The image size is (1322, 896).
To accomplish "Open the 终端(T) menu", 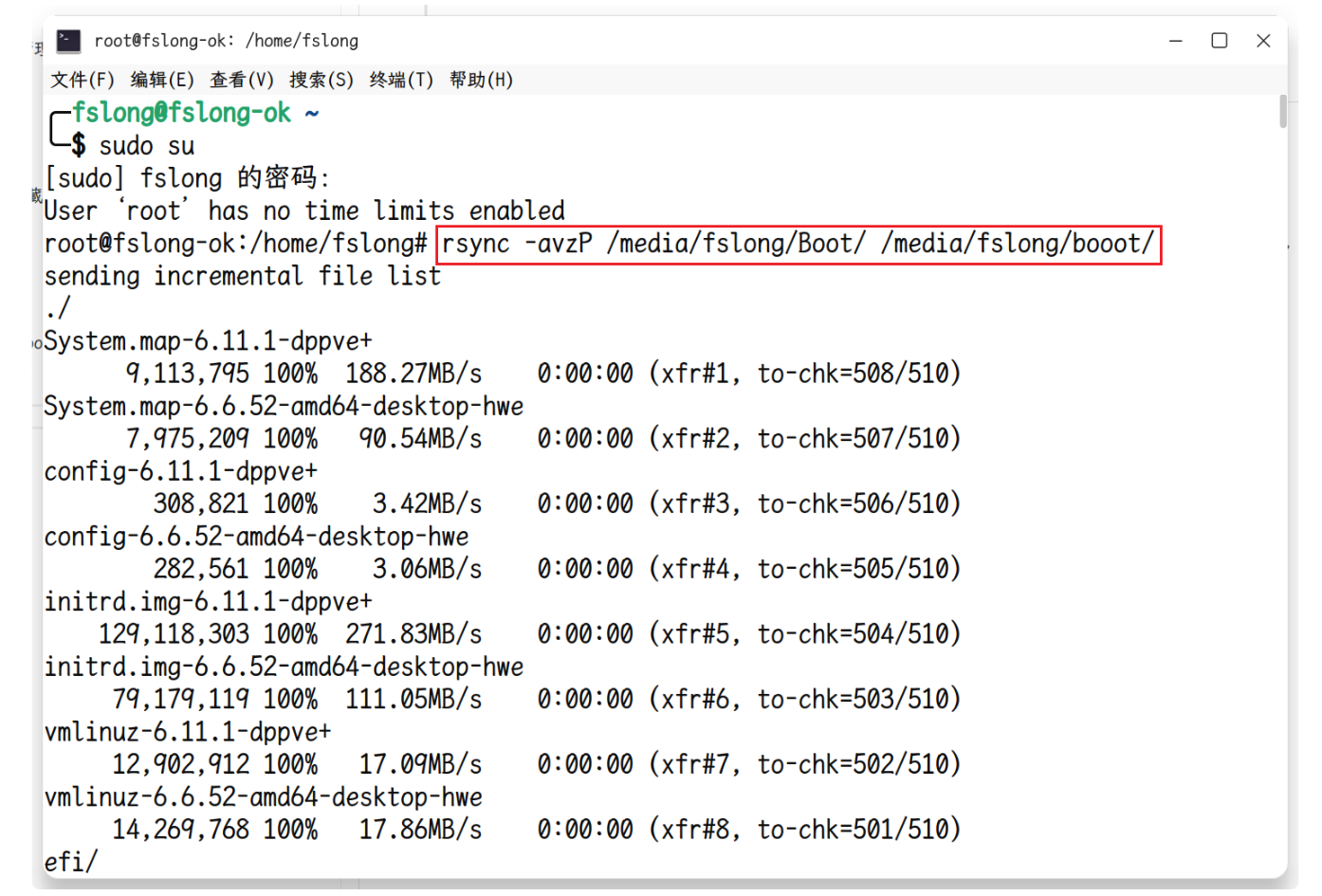I will [x=401, y=80].
